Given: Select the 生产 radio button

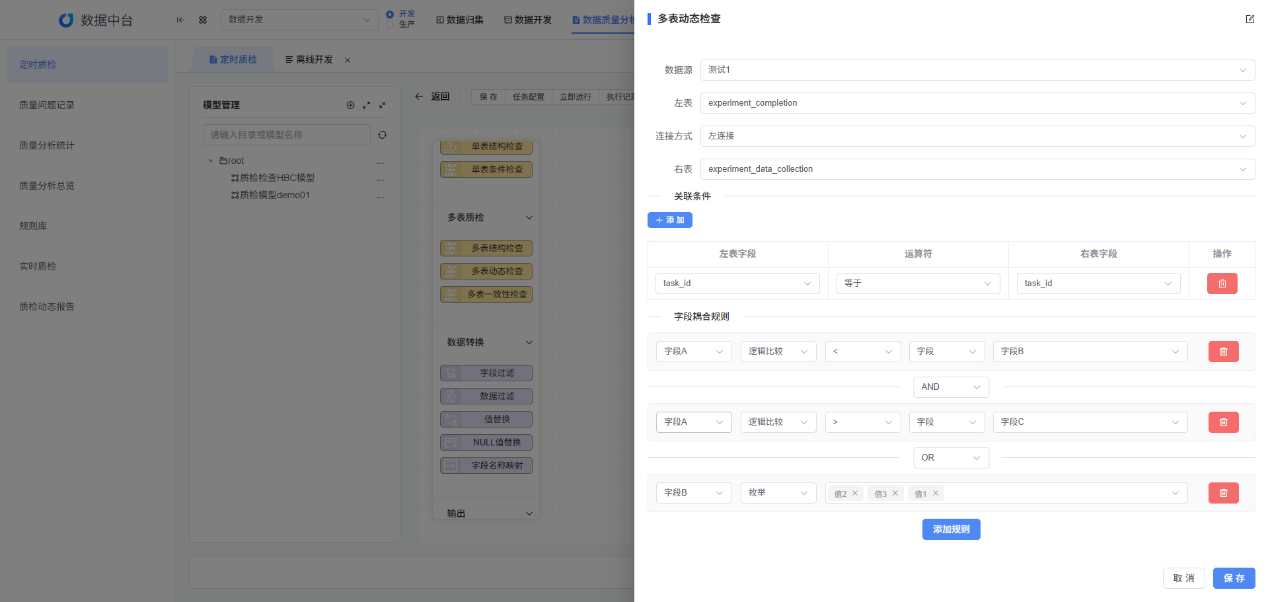Looking at the screenshot, I should pos(388,25).
